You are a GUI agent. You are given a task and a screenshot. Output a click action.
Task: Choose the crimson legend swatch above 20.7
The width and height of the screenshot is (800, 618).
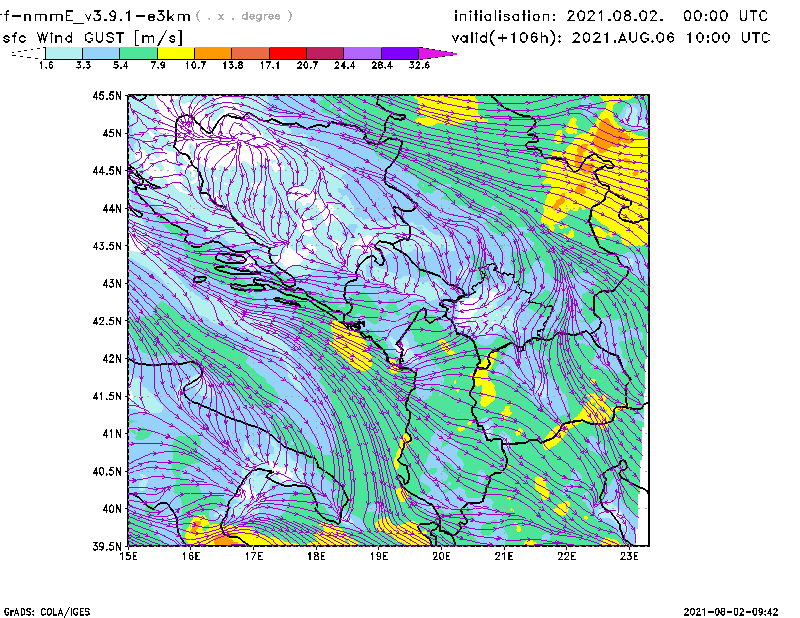click(325, 53)
